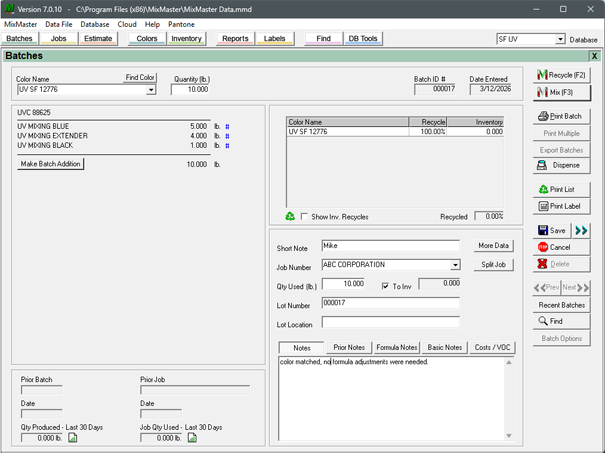Image resolution: width=605 pixels, height=453 pixels.
Task: Enable Show Inv. Recycles checkbox
Action: (x=305, y=216)
